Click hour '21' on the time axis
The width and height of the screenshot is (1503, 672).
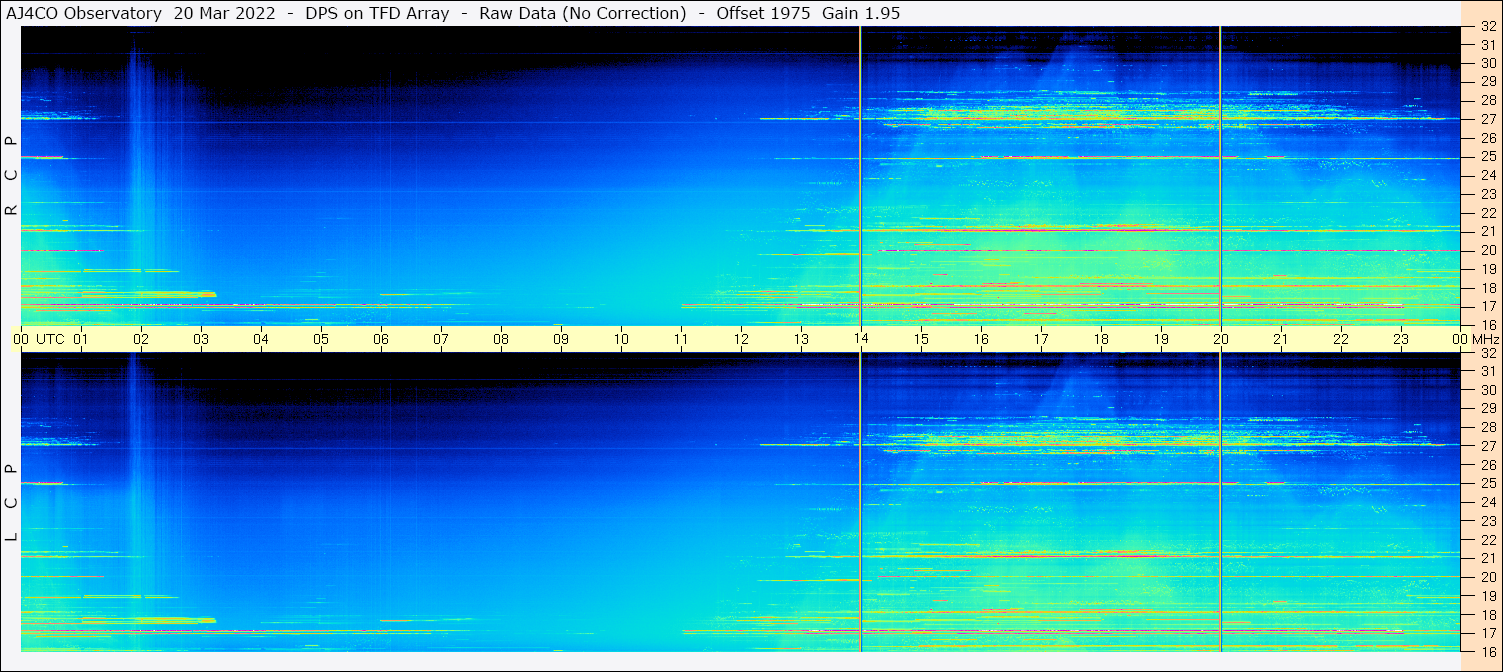click(x=1281, y=339)
